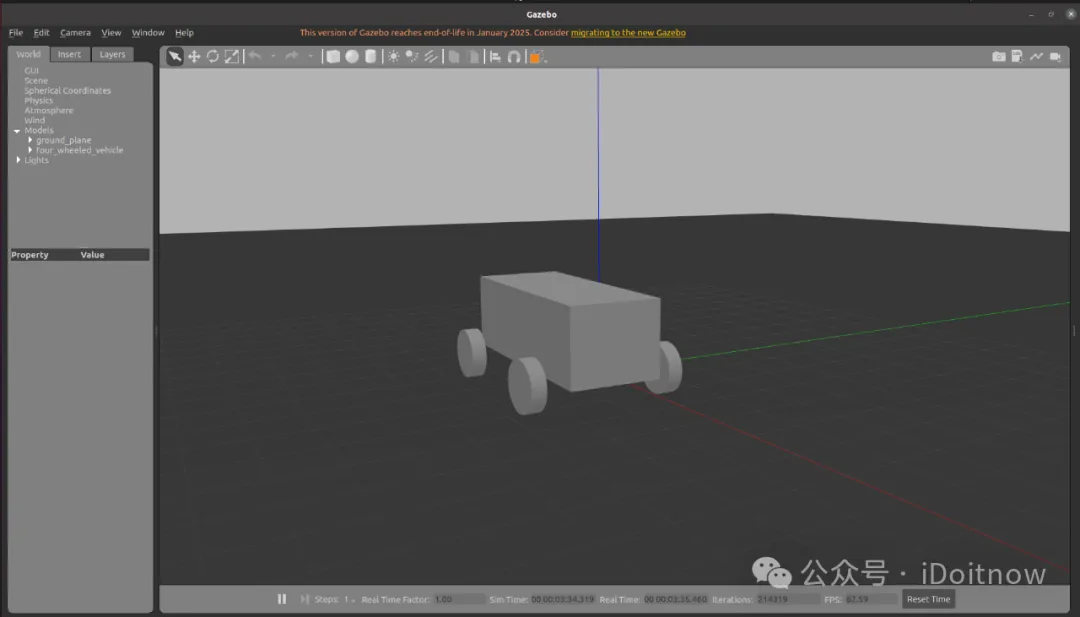The width and height of the screenshot is (1080, 617).
Task: Open the Camera menu
Action: click(x=75, y=32)
